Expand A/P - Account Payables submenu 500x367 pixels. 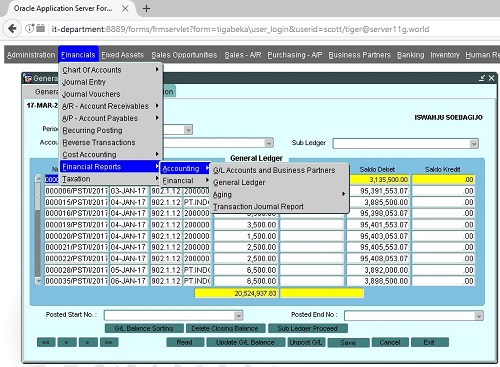click(x=111, y=118)
